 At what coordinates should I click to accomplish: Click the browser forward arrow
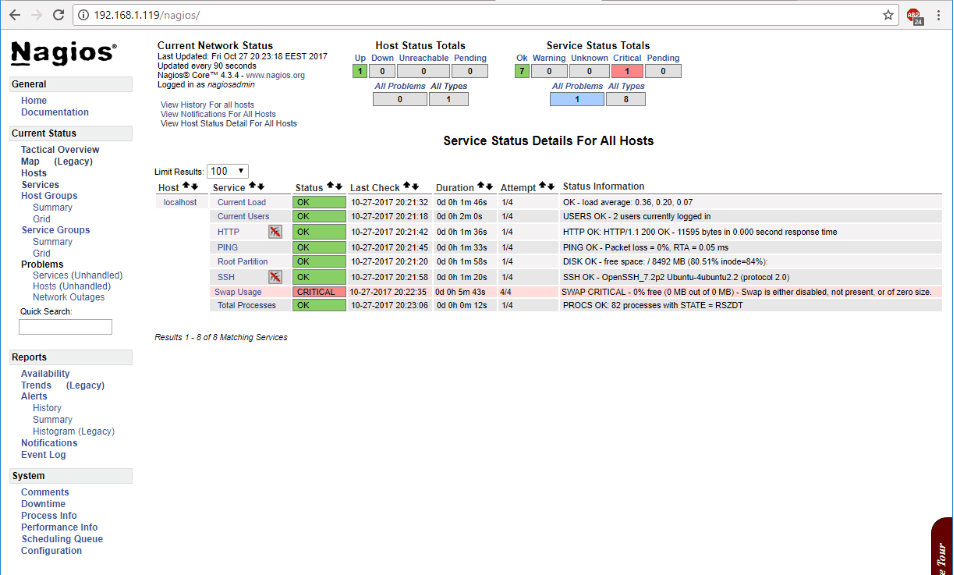click(37, 15)
